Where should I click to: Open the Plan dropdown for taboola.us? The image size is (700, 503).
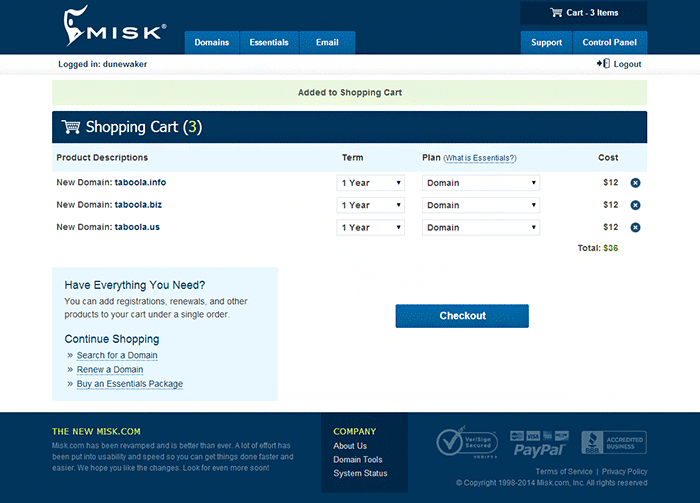[481, 228]
